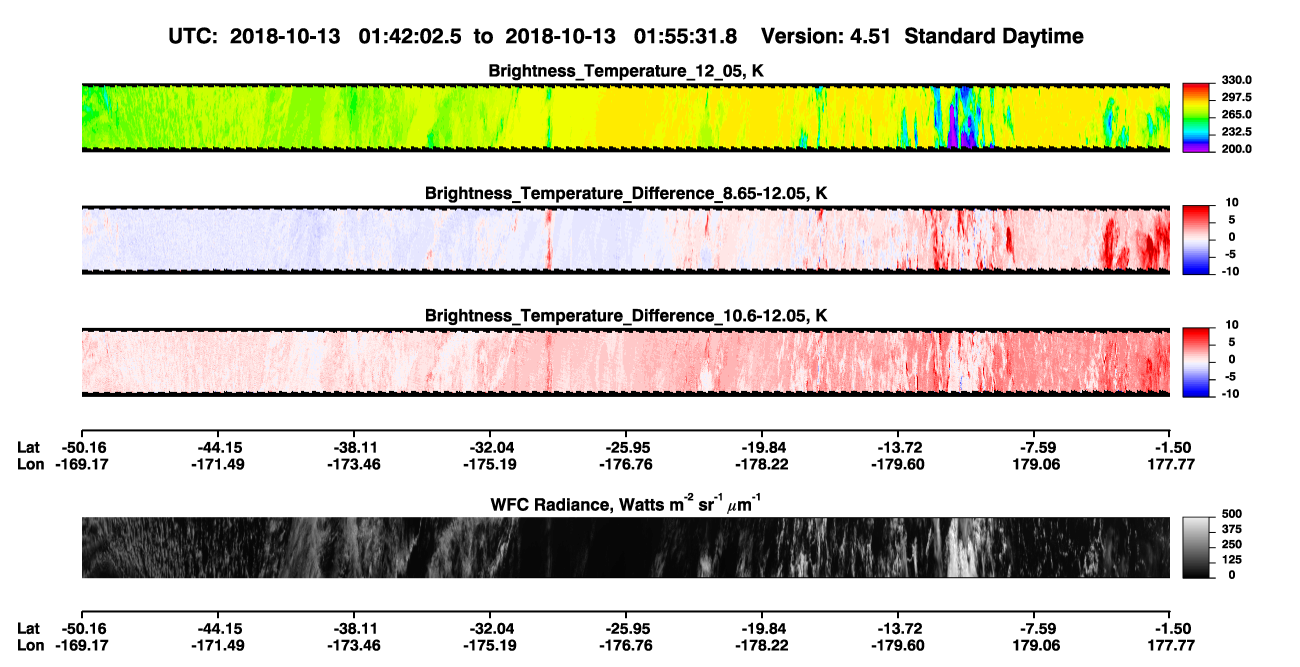Click the 'Lat' axis label beneath the WFC panel
Viewport: 1300px width, 667px height.
pos(29,628)
